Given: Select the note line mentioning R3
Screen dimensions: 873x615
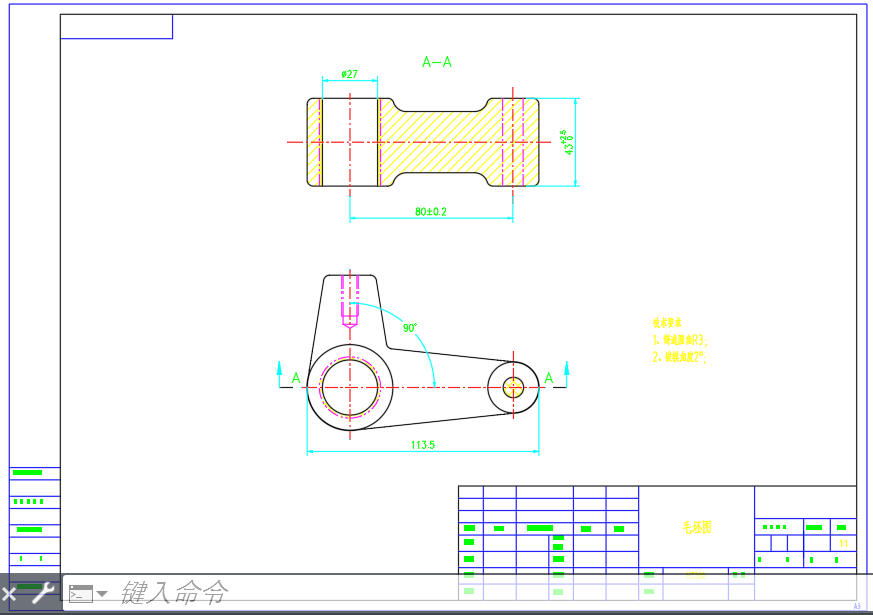Looking at the screenshot, I should point(680,340).
